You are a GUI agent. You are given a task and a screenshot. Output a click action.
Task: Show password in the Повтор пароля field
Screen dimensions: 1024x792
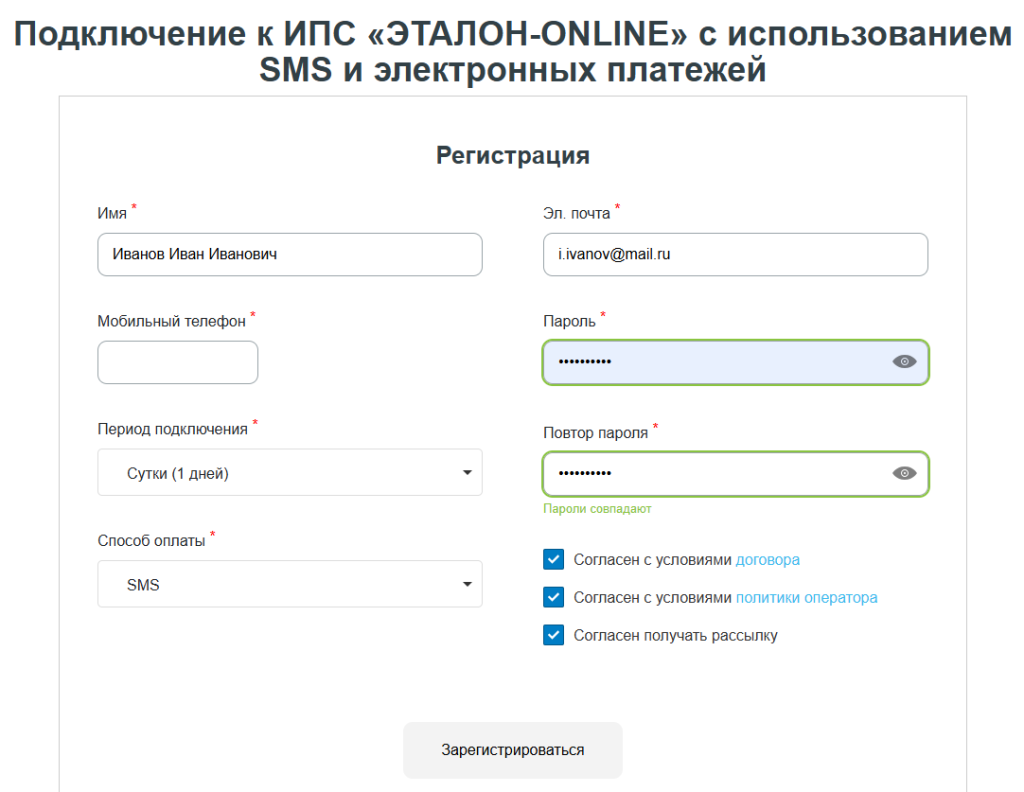(904, 473)
